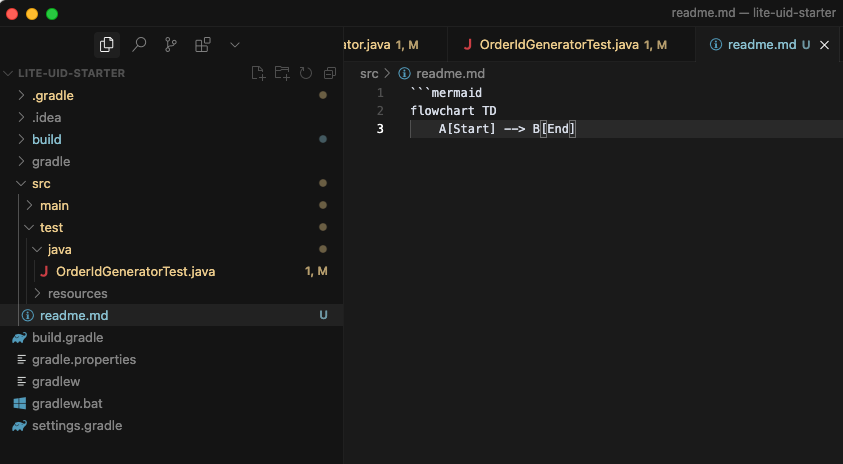Image resolution: width=843 pixels, height=464 pixels.
Task: Click the green maximize window button
Action: click(52, 14)
